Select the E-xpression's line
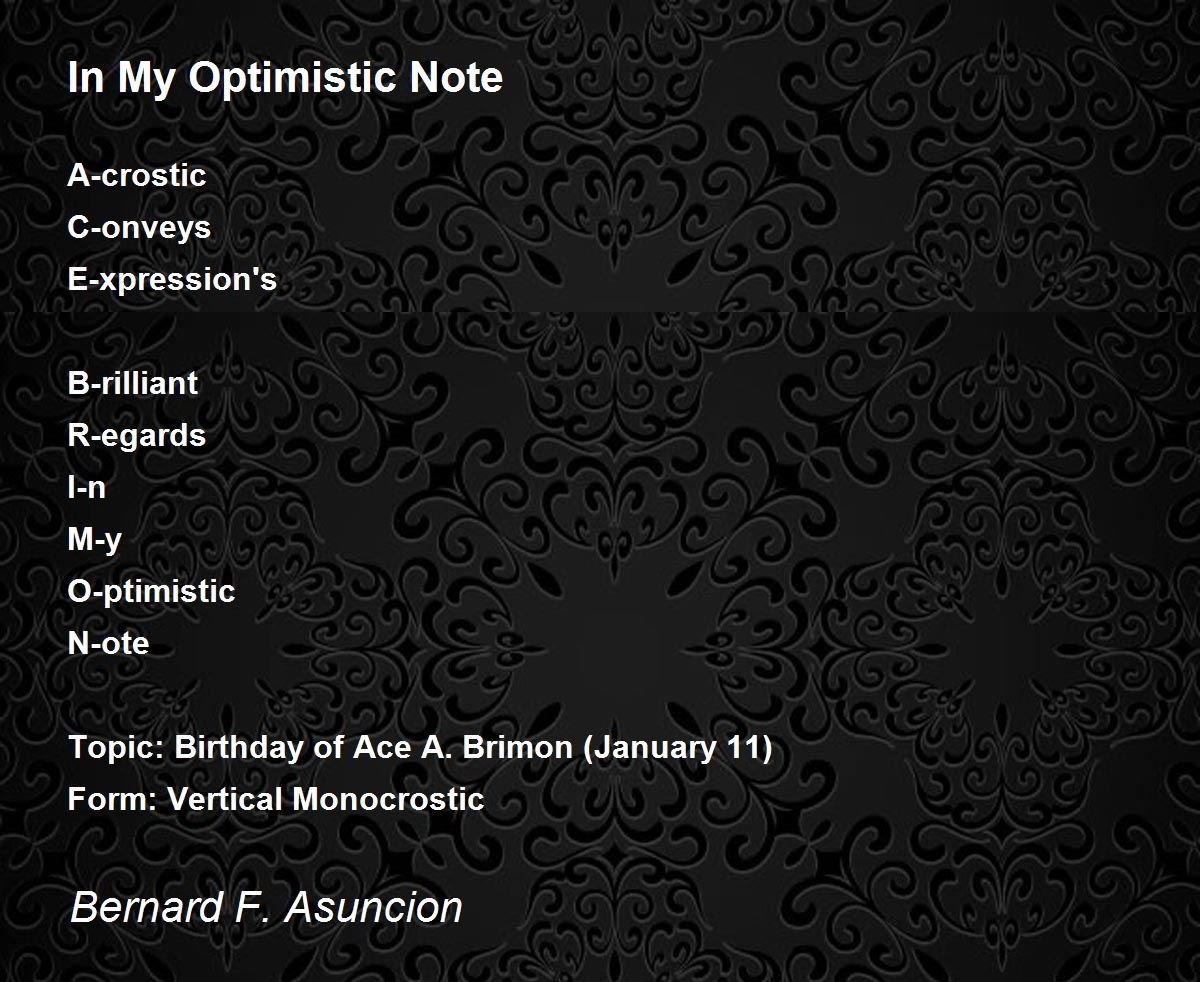1200x982 pixels. click(172, 280)
